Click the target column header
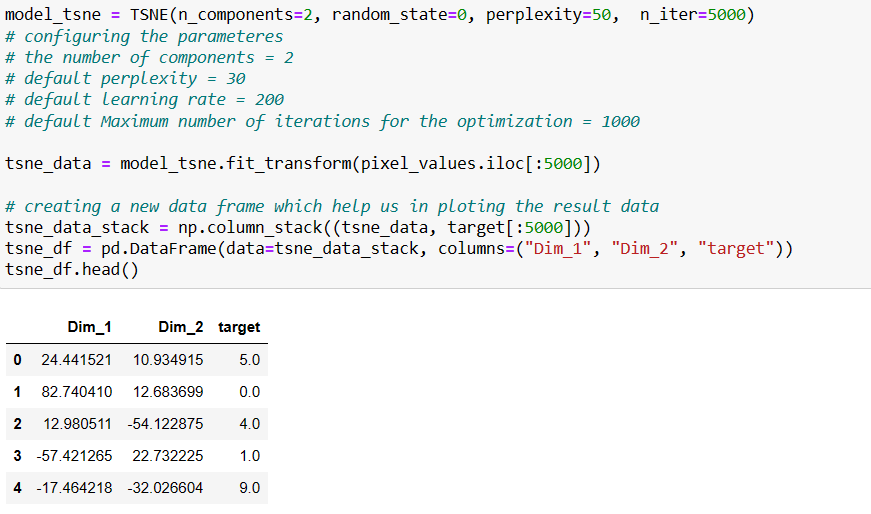 coord(239,327)
